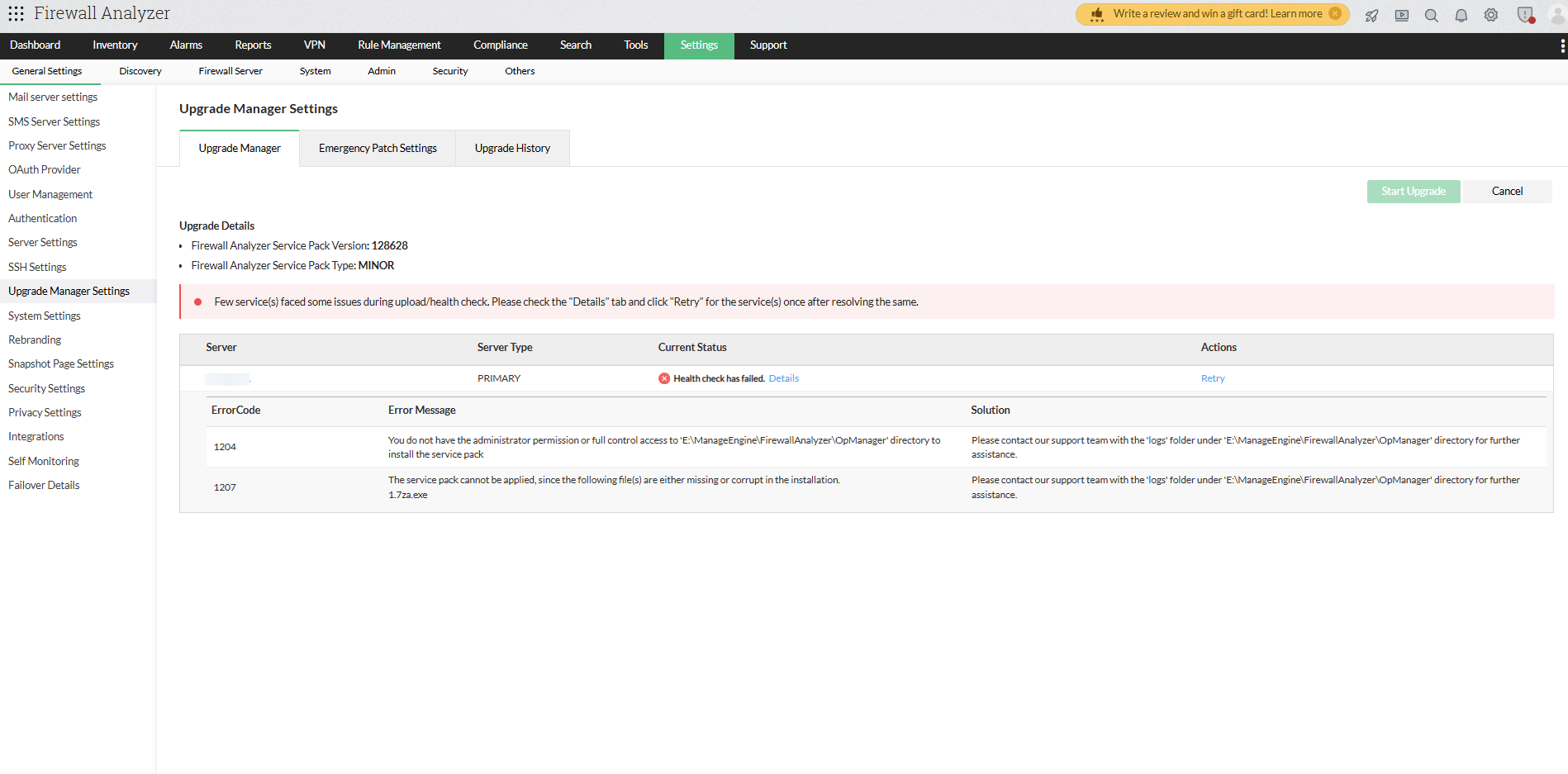The height and width of the screenshot is (774, 1568).
Task: Click Retry for the PRIMARY server
Action: [1213, 378]
